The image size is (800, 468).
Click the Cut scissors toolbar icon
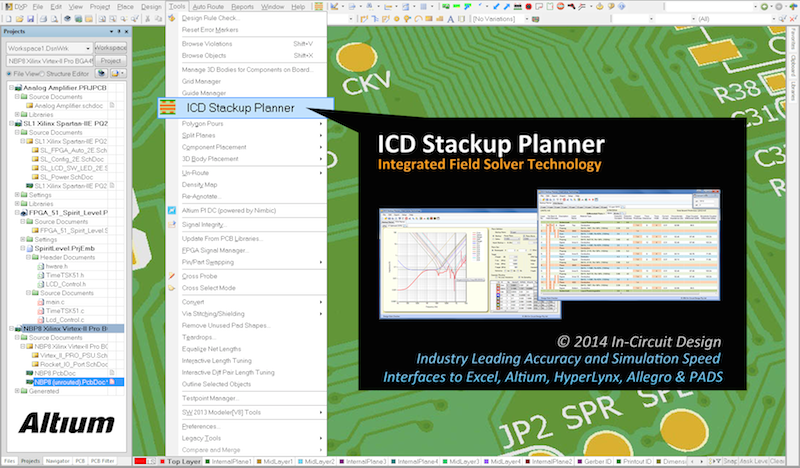coord(147,19)
